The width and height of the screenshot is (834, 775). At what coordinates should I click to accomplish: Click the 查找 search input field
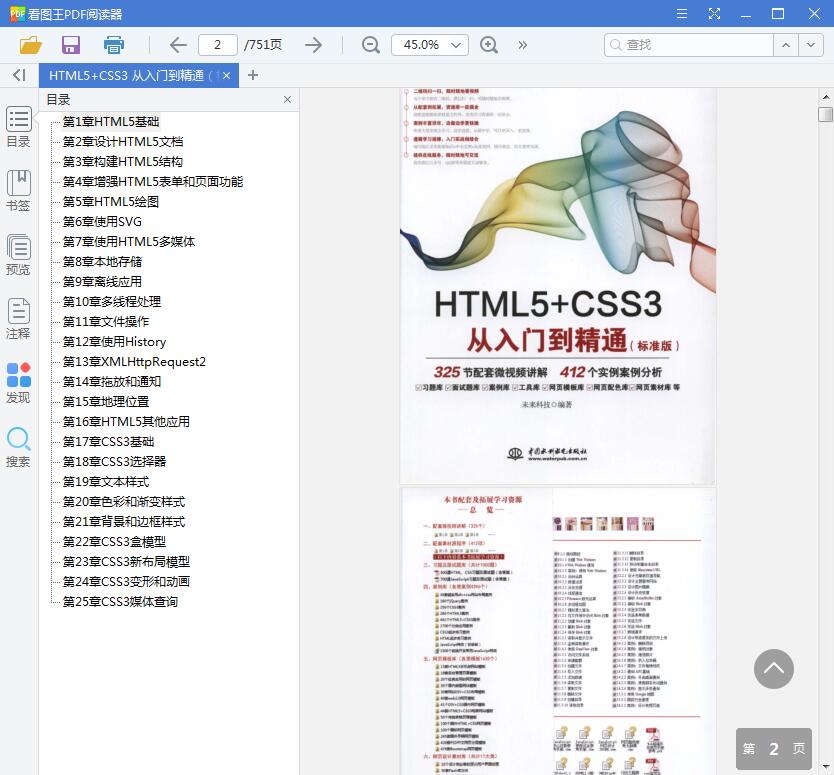(x=688, y=45)
